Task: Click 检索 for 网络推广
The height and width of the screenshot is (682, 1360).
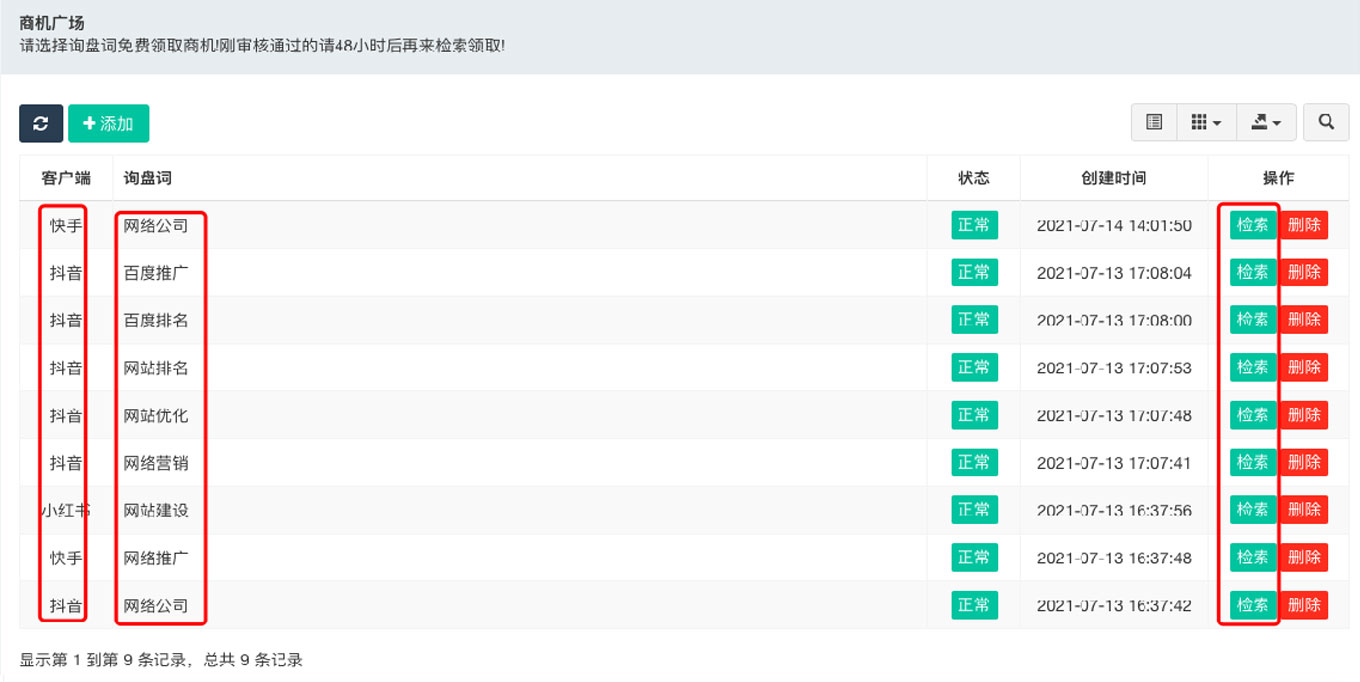Action: (1253, 557)
